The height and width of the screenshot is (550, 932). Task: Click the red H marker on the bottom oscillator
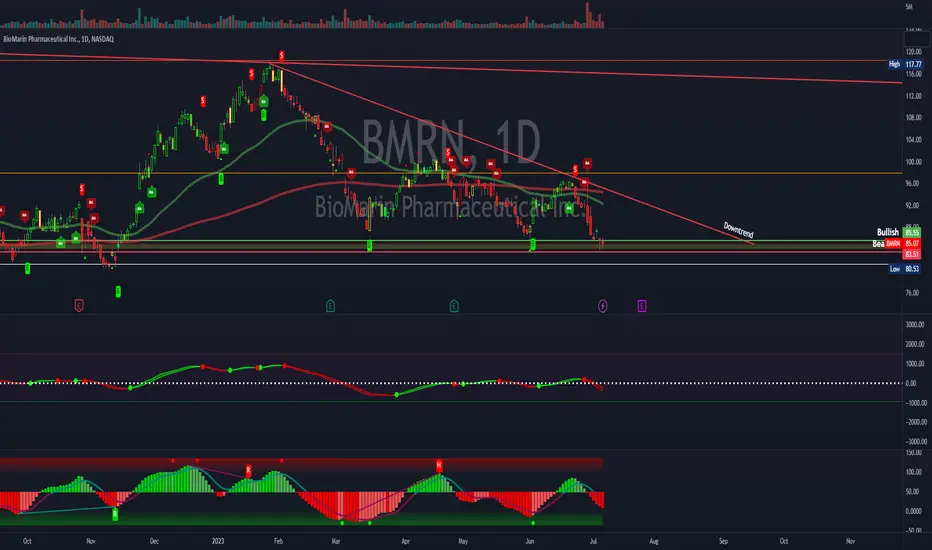pos(439,466)
